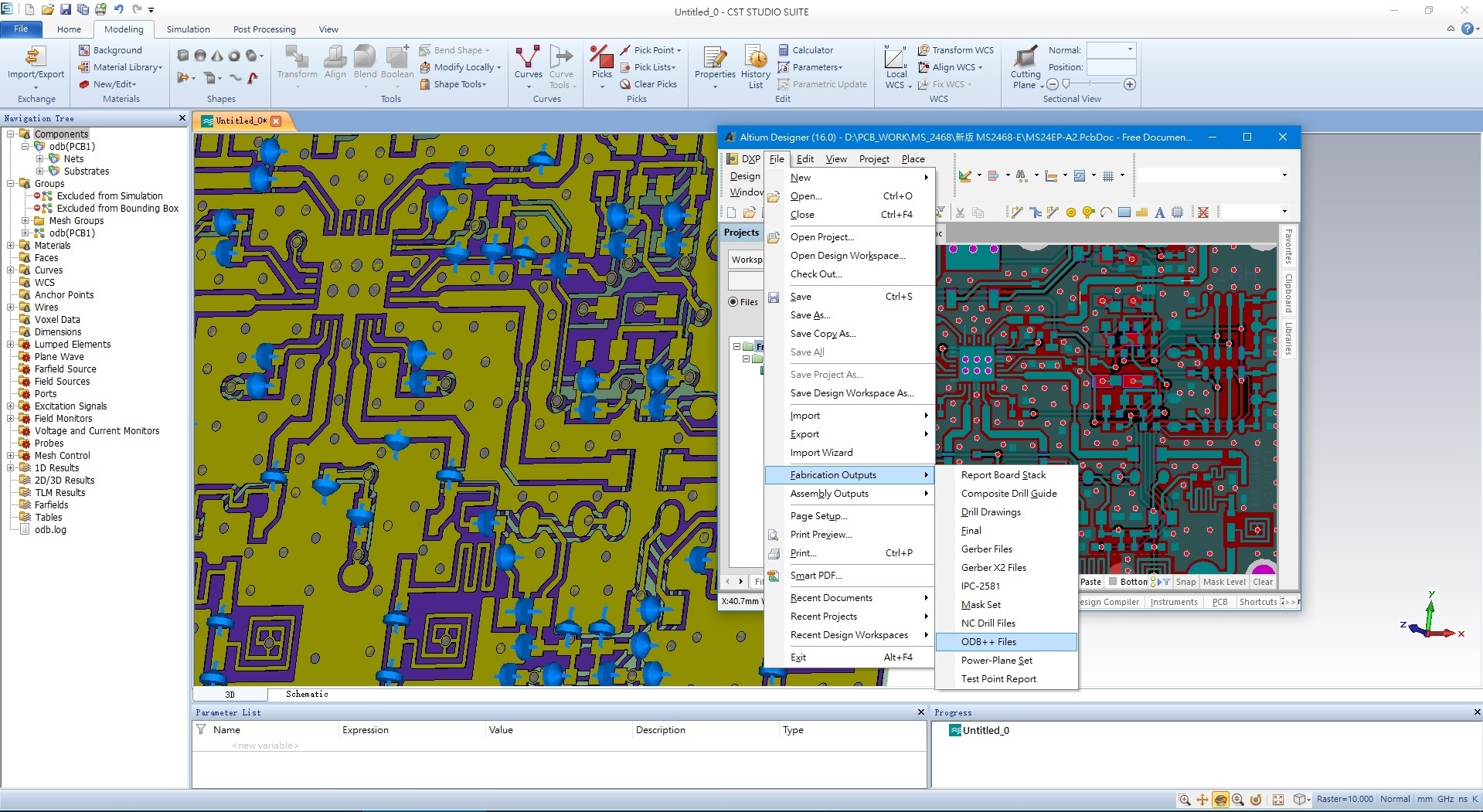Click the Place String 'A' icon in Altium
Viewport: 1483px width, 812px height.
coord(1159,212)
